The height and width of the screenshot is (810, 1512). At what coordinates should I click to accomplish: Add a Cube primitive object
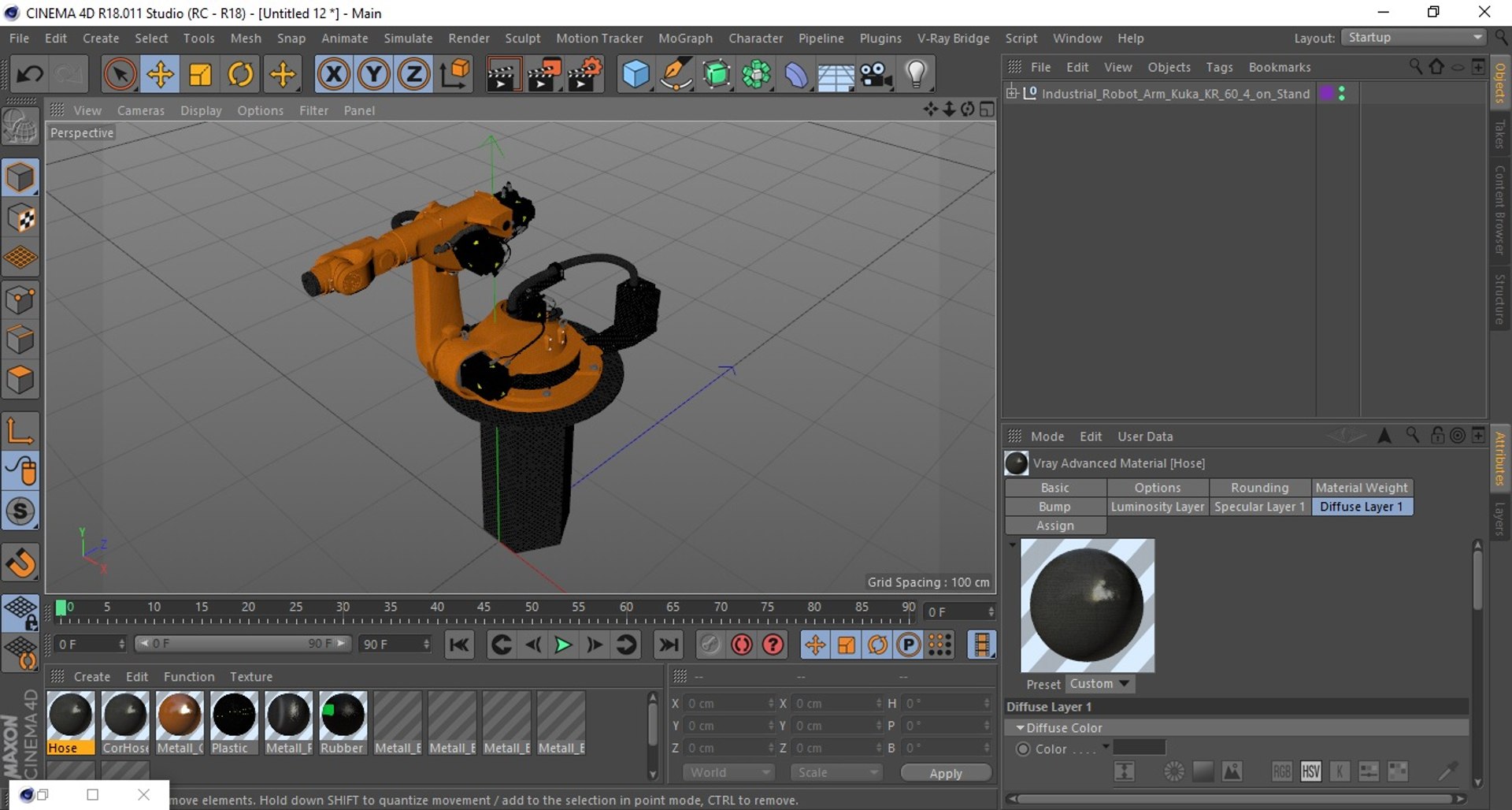[x=636, y=74]
